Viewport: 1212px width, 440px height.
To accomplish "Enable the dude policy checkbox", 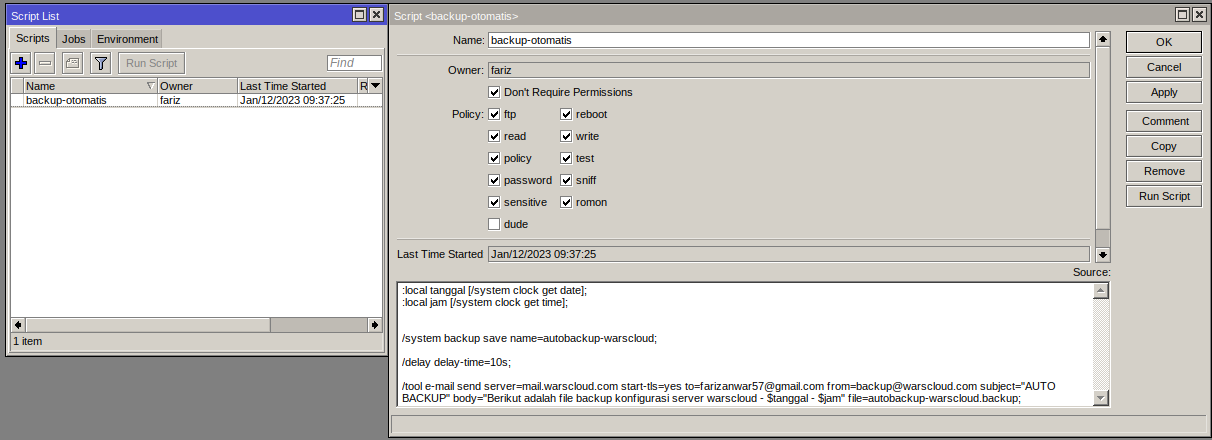I will (494, 224).
